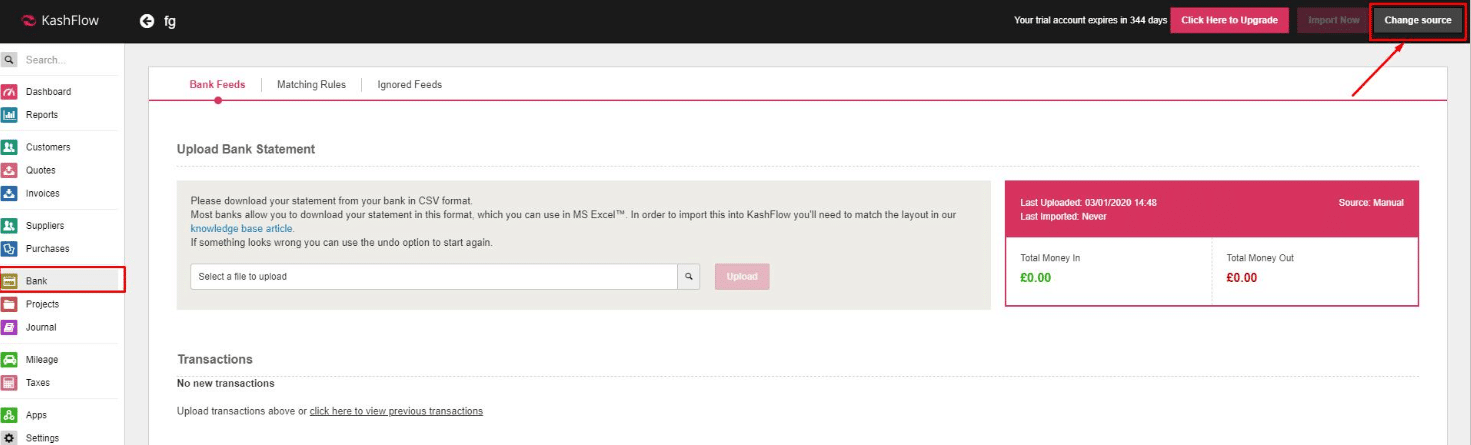The height and width of the screenshot is (445, 1471).
Task: Open the Taxes calculator icon
Action: [10, 383]
